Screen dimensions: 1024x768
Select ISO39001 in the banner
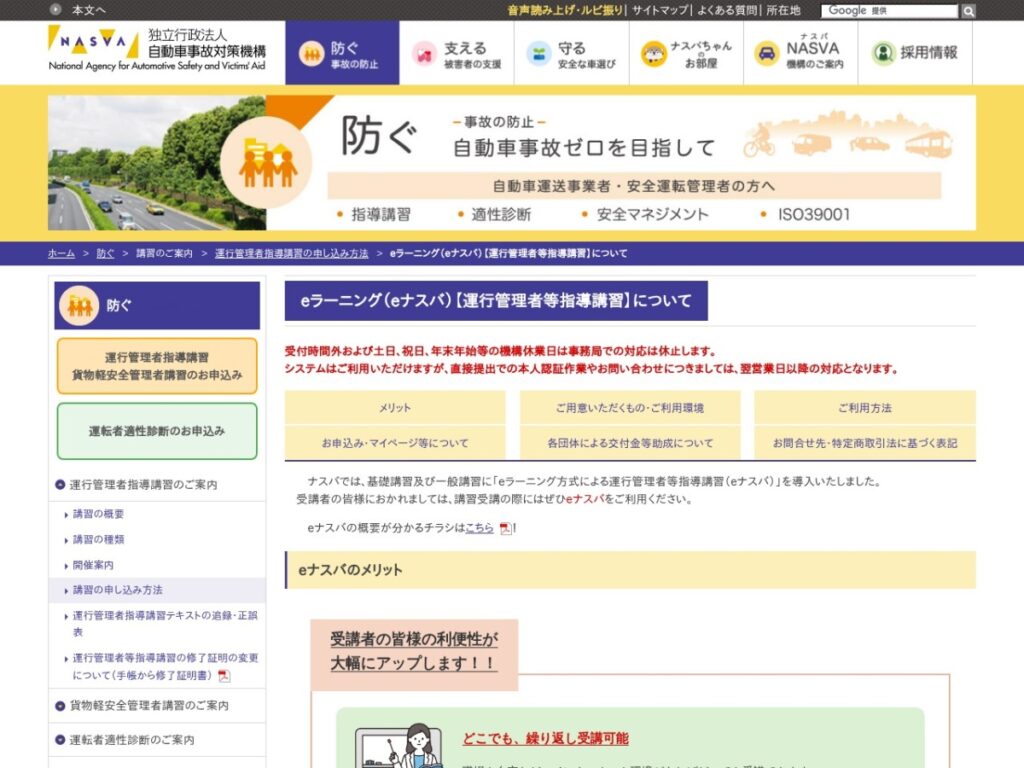click(x=814, y=214)
